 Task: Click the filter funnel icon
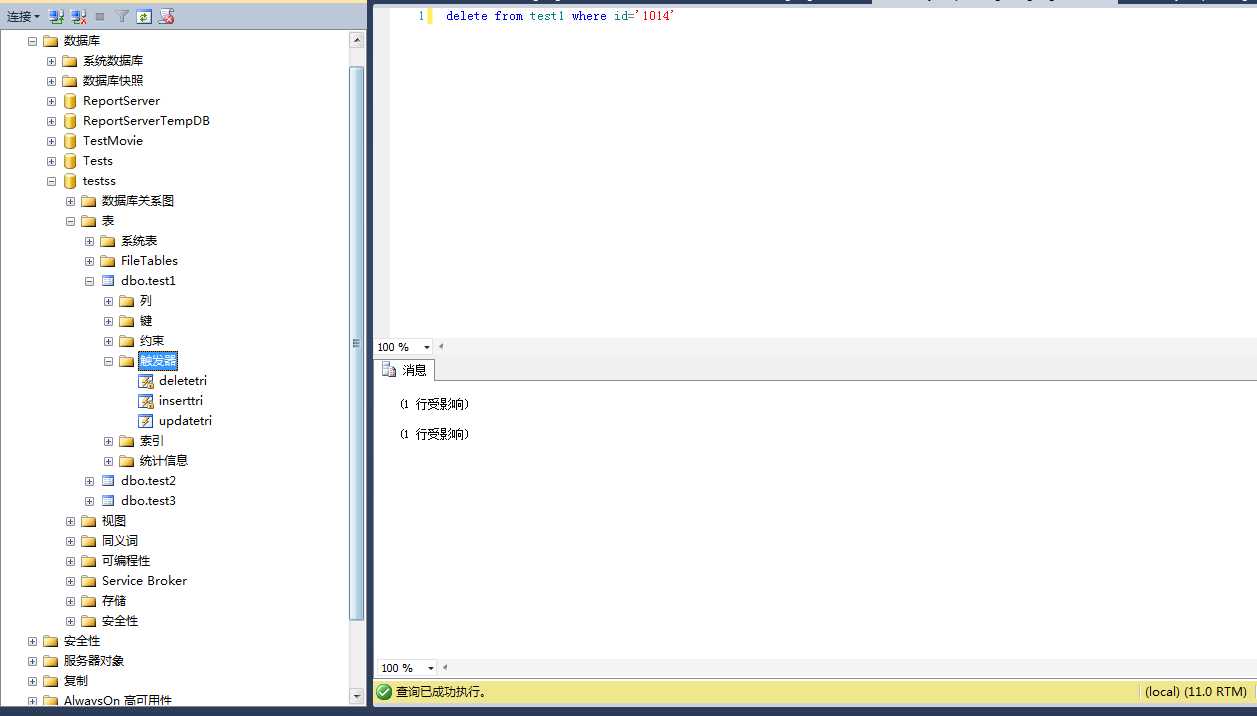pyautogui.click(x=122, y=17)
